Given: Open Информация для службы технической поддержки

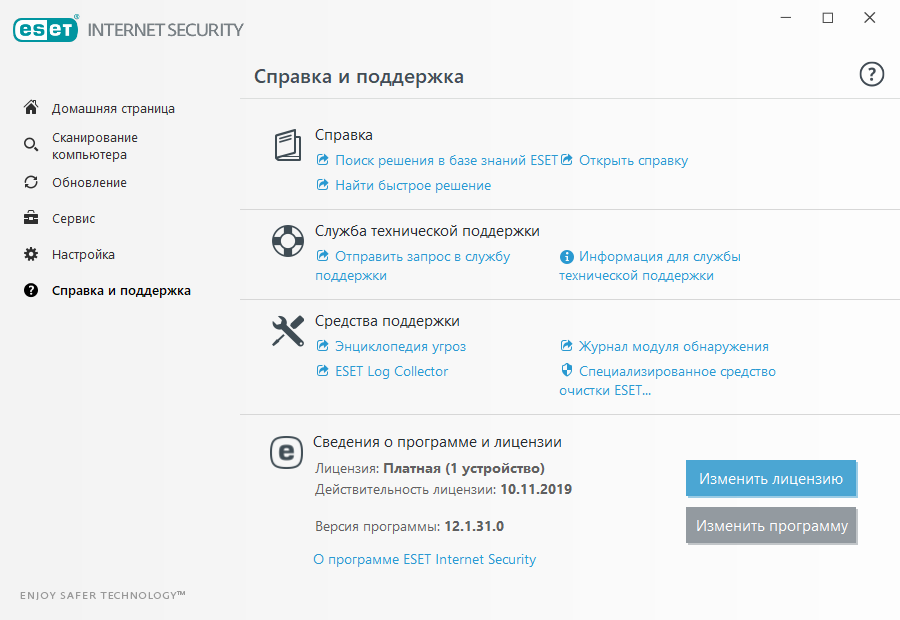Looking at the screenshot, I should pyautogui.click(x=650, y=266).
